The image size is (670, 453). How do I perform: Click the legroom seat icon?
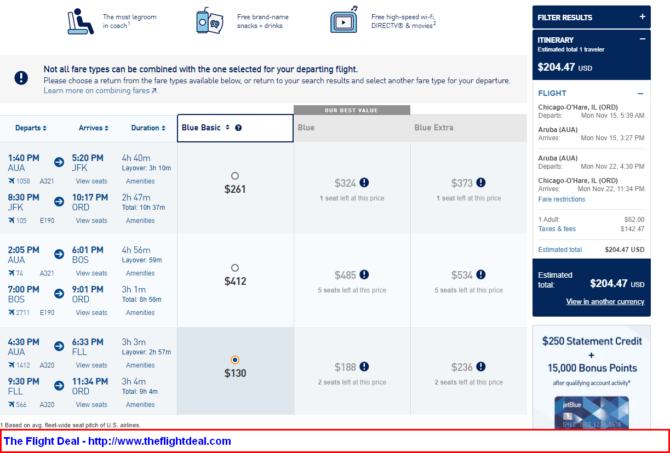coord(80,21)
